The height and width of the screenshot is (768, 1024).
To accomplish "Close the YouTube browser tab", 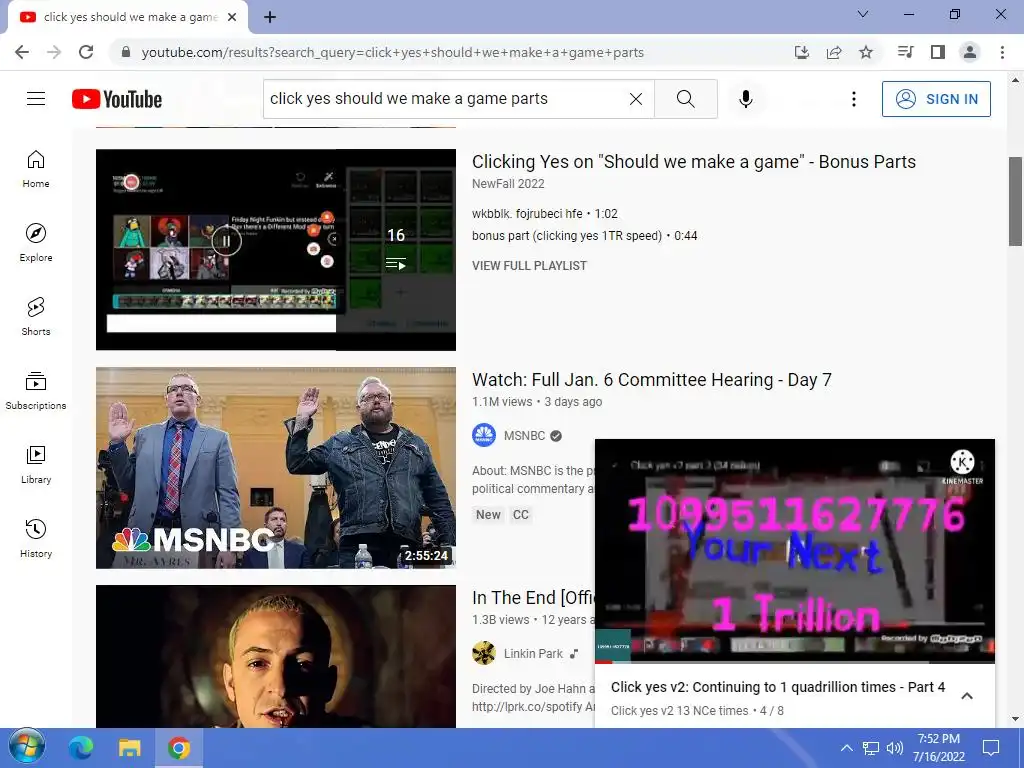I will (x=232, y=17).
